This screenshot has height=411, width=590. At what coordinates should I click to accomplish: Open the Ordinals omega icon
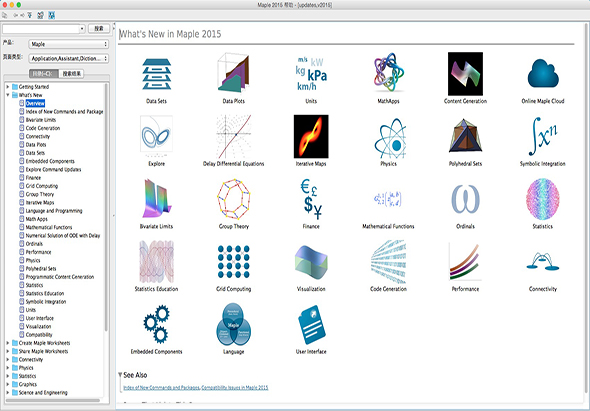tap(465, 199)
